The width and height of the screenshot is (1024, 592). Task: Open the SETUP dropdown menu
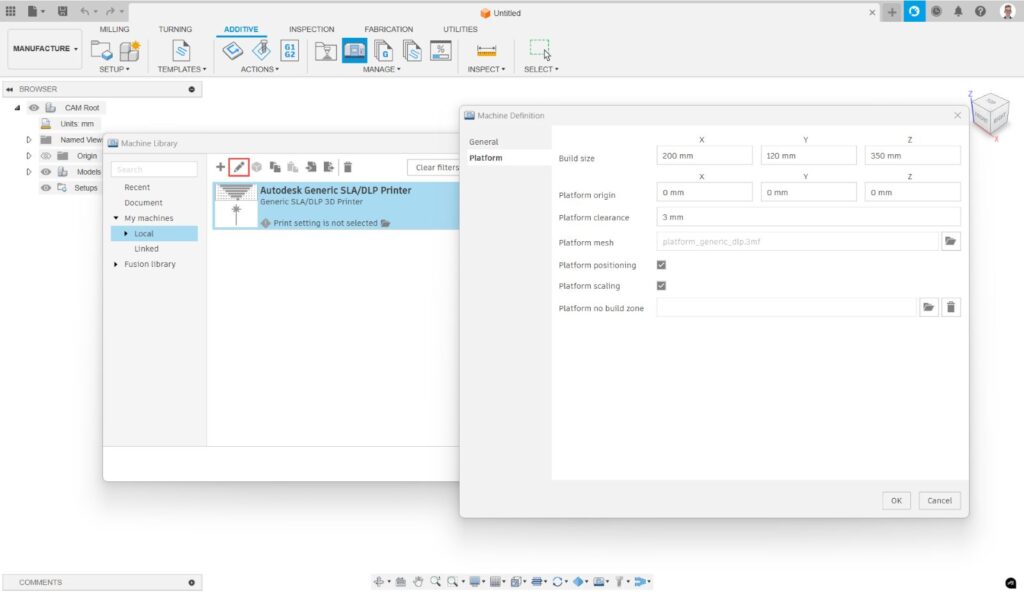click(x=114, y=69)
